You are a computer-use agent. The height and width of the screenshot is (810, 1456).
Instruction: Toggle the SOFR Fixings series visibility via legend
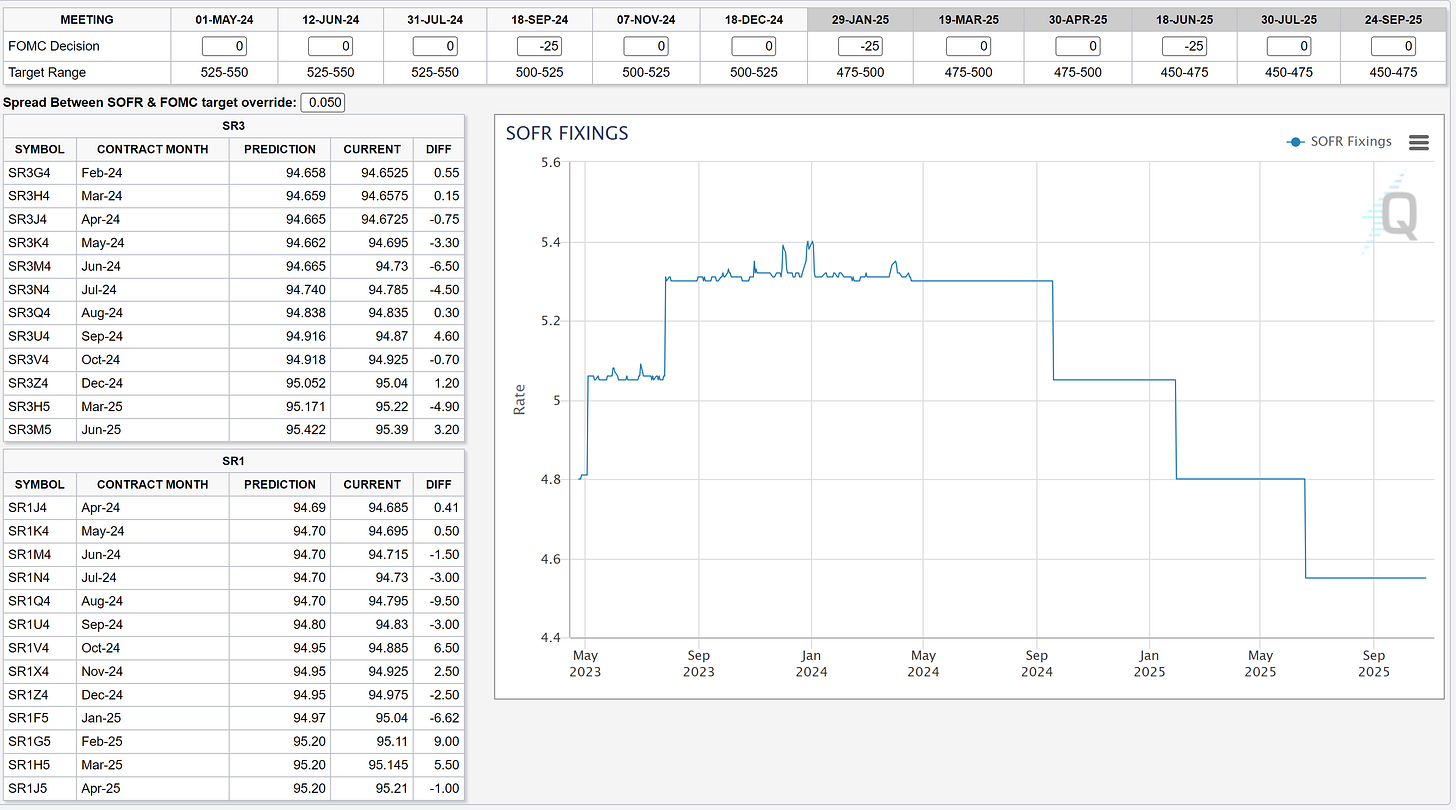click(1345, 142)
